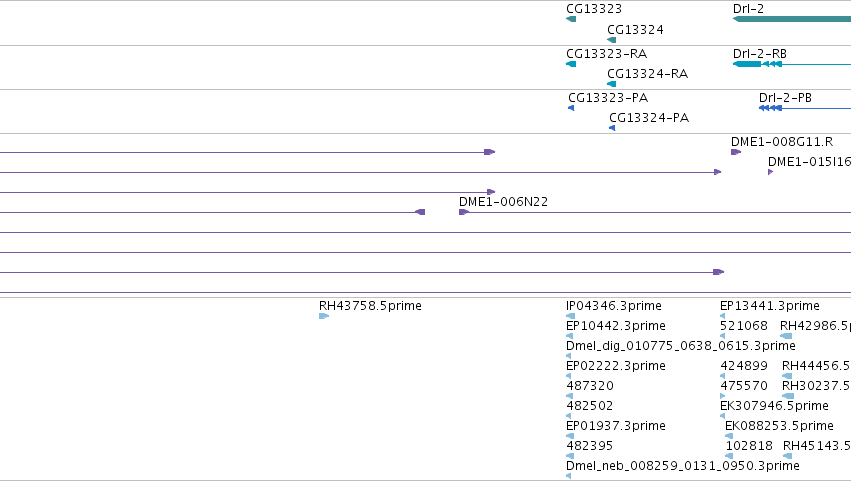Screen dimensions: 851x481
Task: Select the CG13323-PA protein glyph
Action: (571, 108)
